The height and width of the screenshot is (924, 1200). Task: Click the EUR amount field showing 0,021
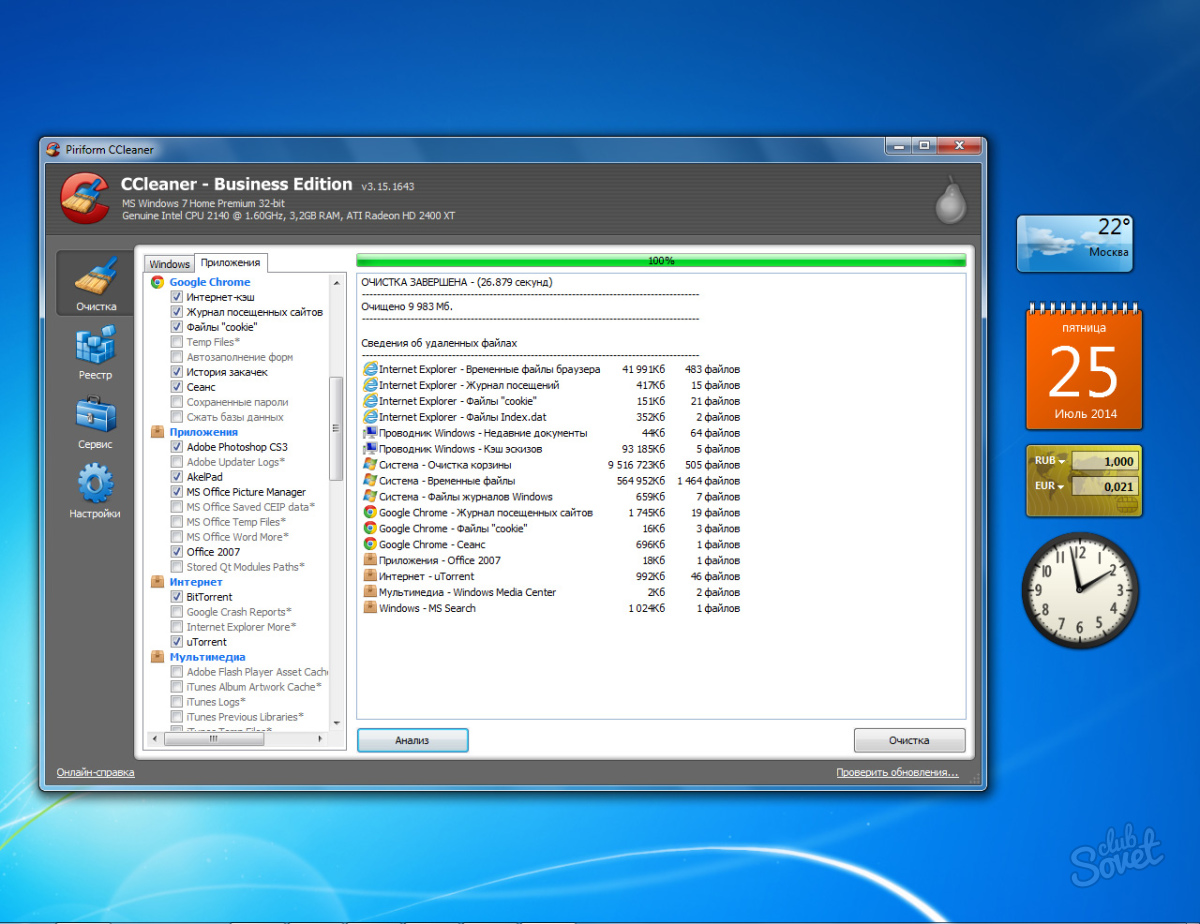click(1104, 486)
